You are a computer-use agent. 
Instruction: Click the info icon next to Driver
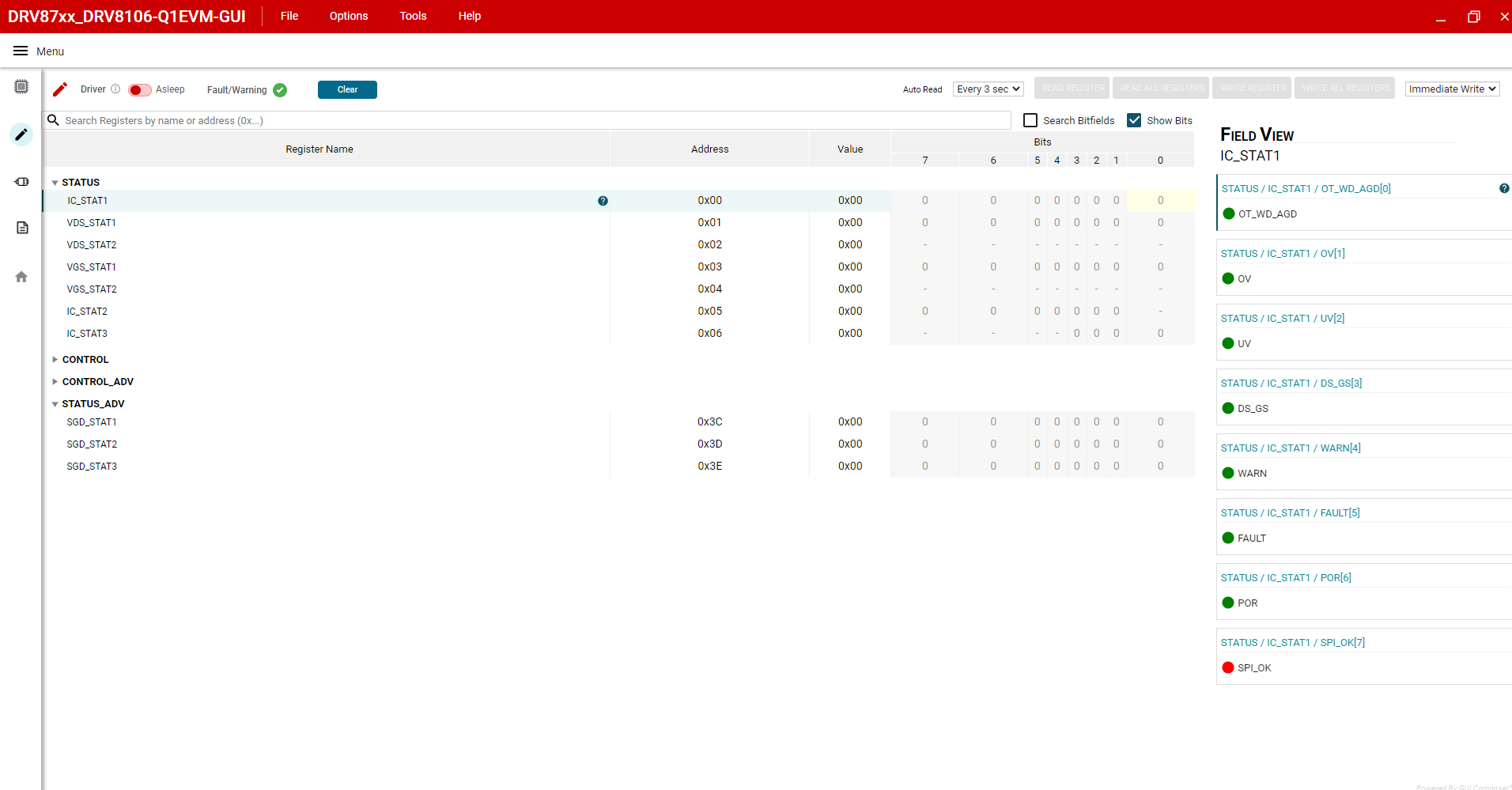pos(115,89)
